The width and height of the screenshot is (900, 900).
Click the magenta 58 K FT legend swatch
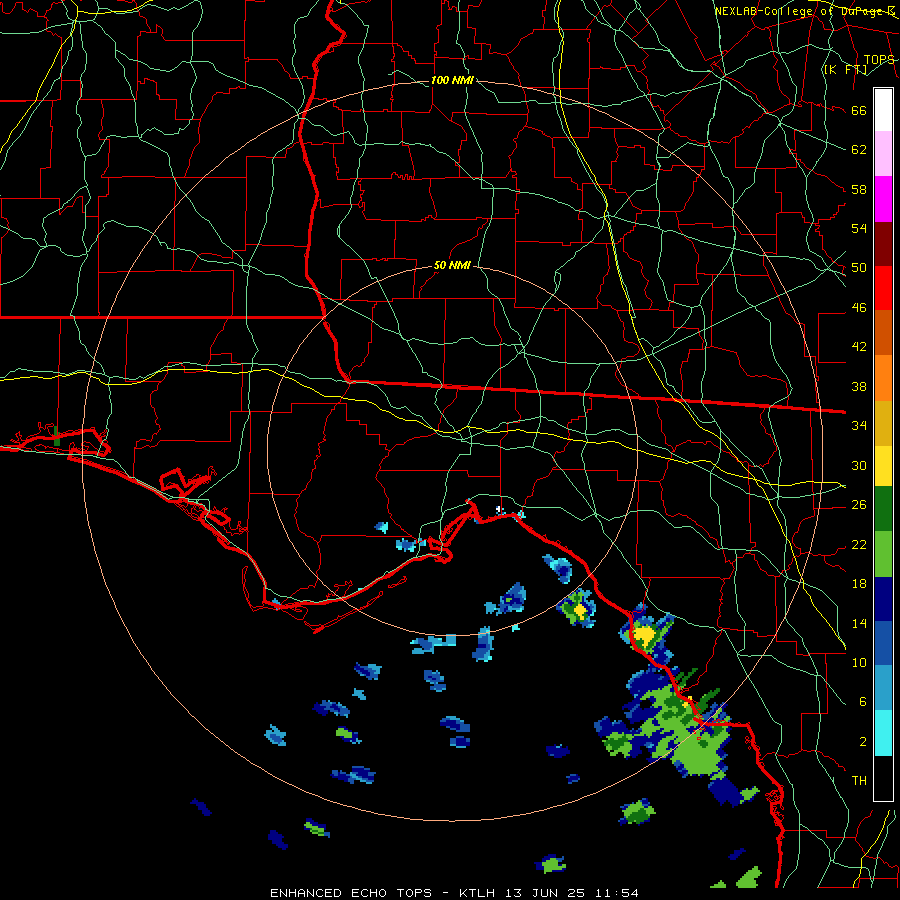tap(883, 199)
